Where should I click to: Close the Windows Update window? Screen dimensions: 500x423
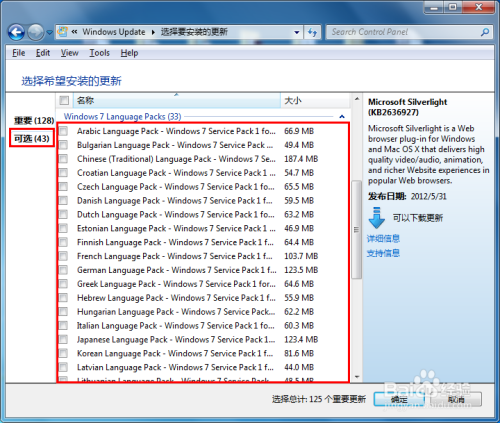tap(479, 7)
